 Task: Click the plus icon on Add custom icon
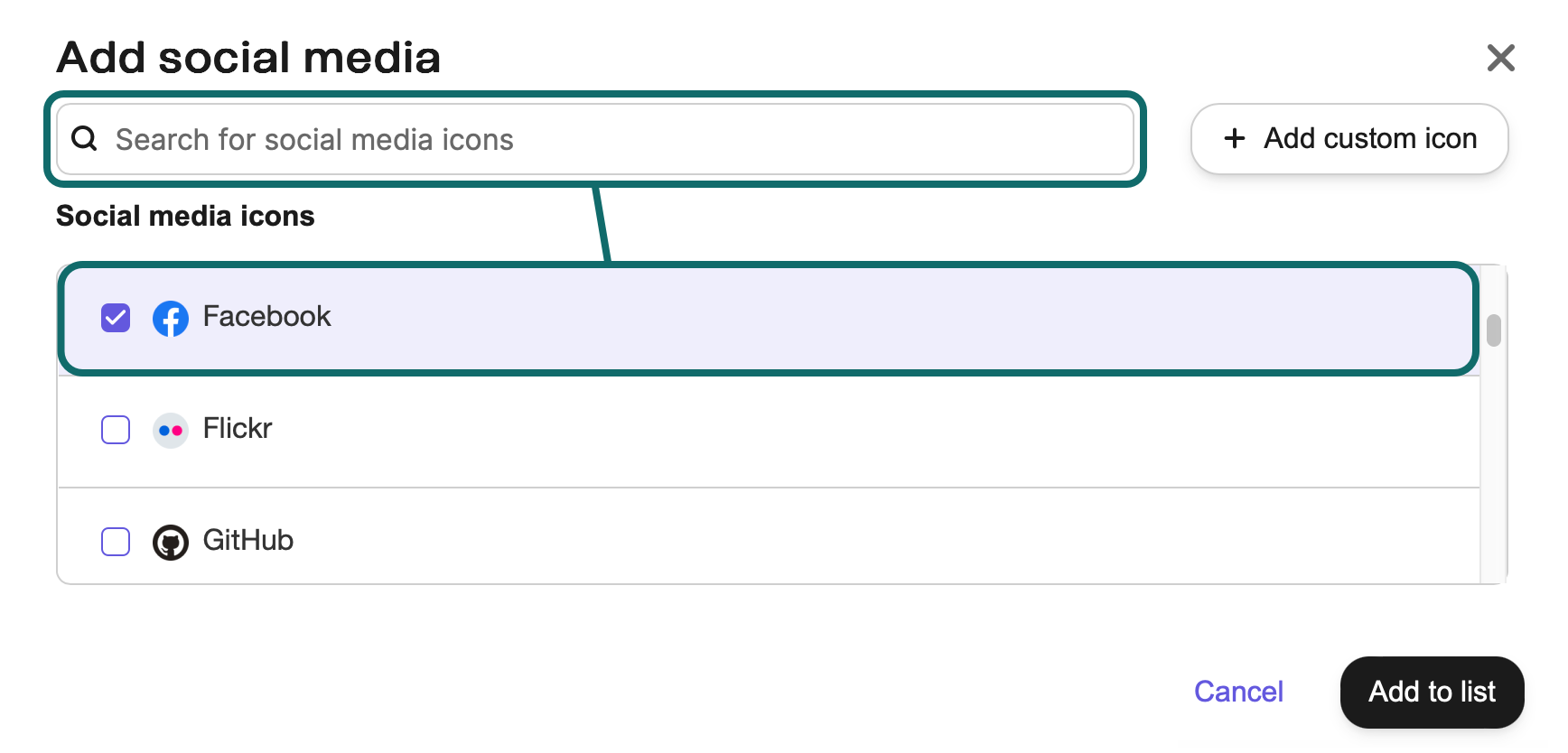(1232, 138)
